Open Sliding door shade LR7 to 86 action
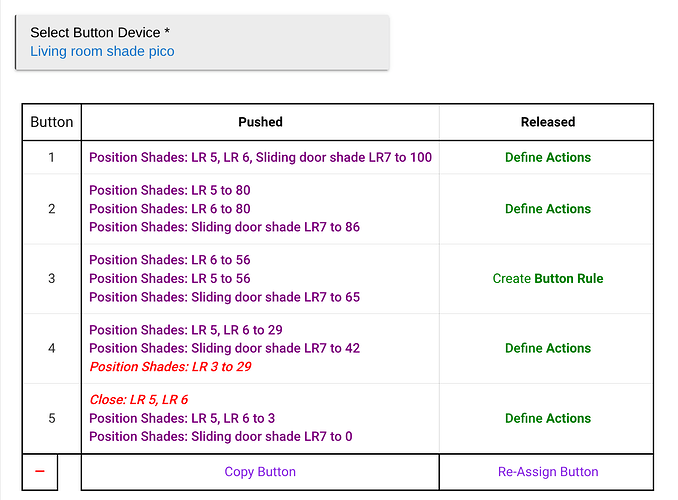This screenshot has height=500, width=678. click(224, 227)
